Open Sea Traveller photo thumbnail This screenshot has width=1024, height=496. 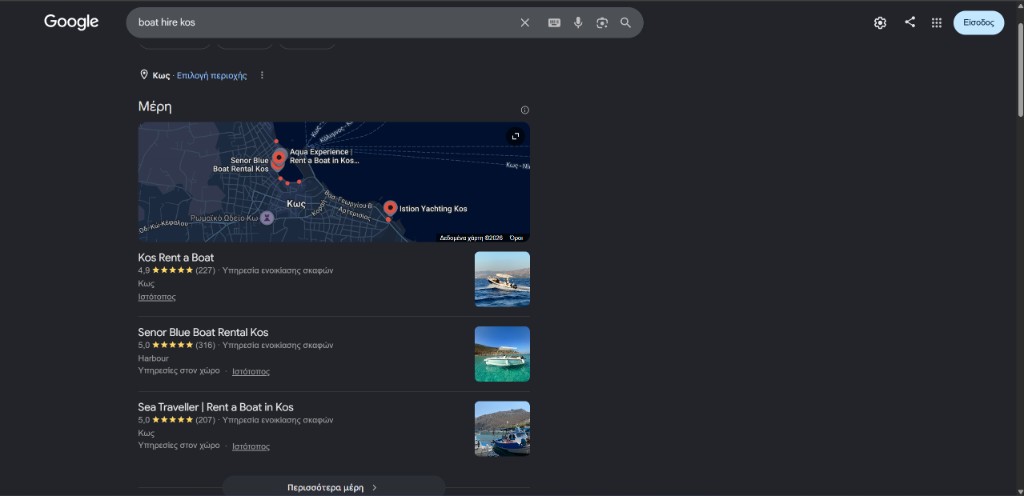point(502,429)
